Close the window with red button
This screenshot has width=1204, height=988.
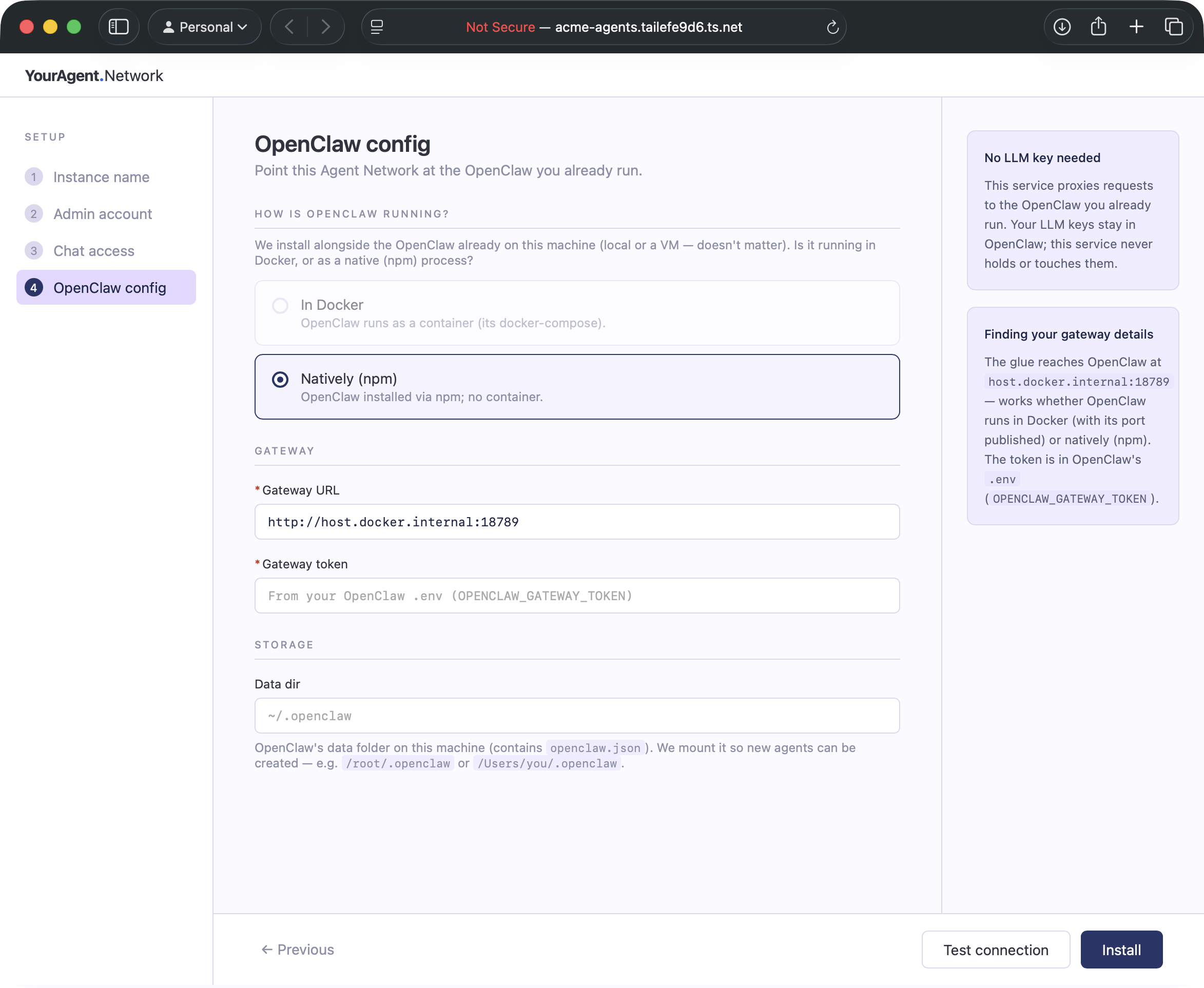27,27
